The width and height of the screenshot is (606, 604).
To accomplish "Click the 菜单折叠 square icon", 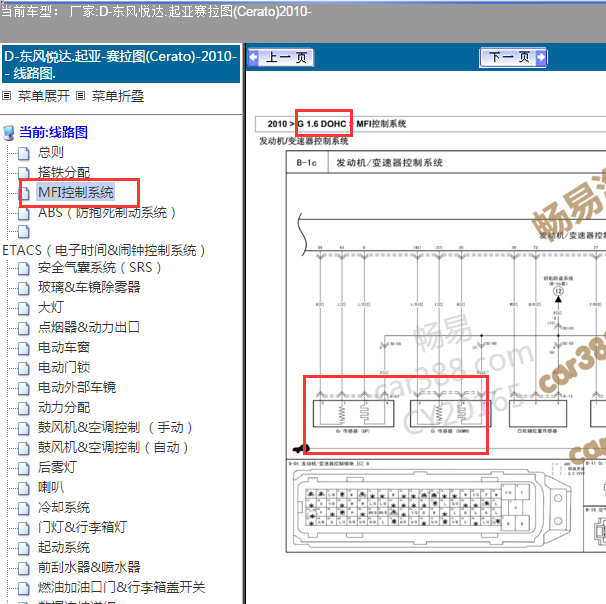I will [80, 95].
